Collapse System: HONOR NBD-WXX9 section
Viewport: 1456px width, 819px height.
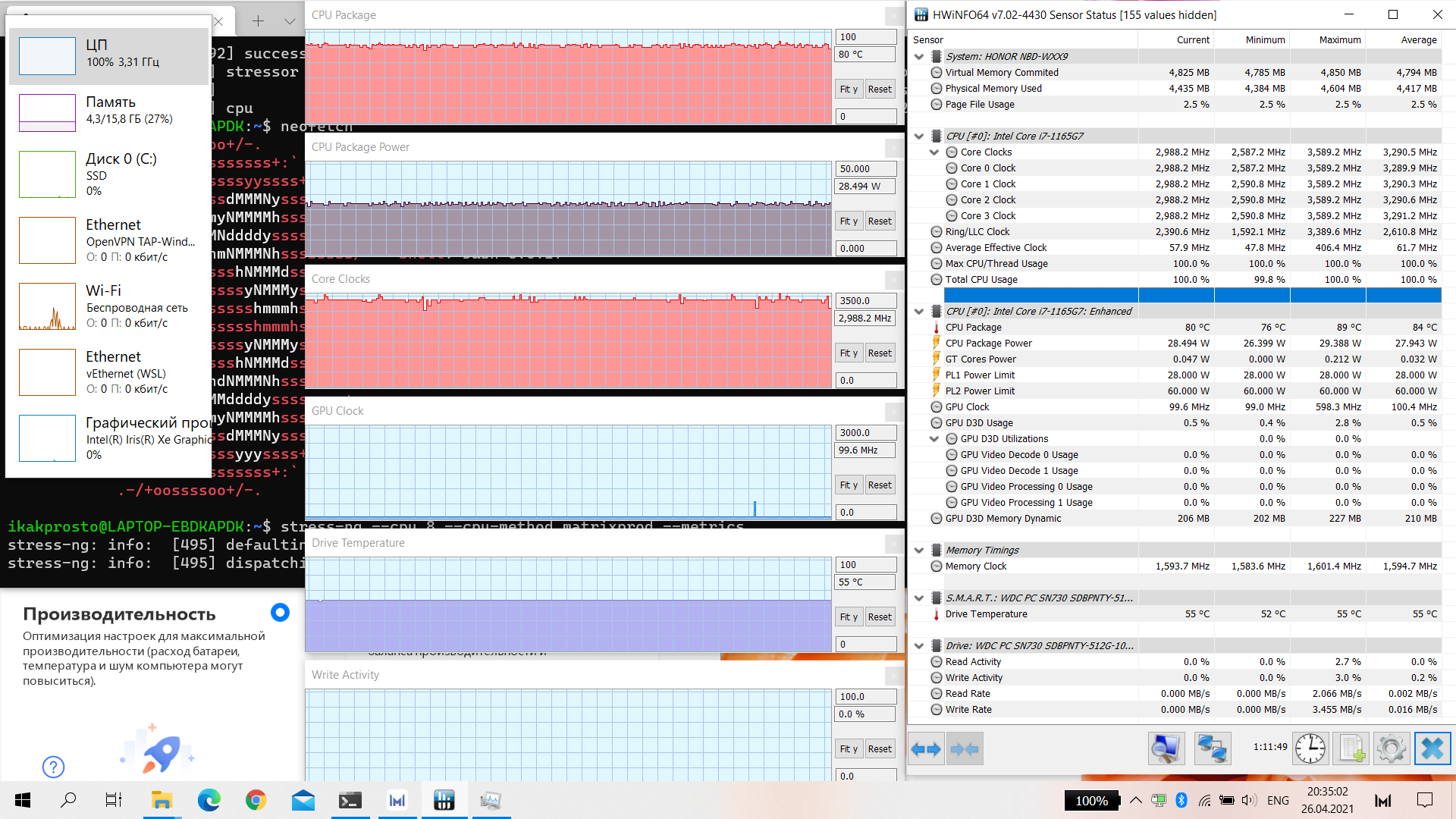point(919,56)
